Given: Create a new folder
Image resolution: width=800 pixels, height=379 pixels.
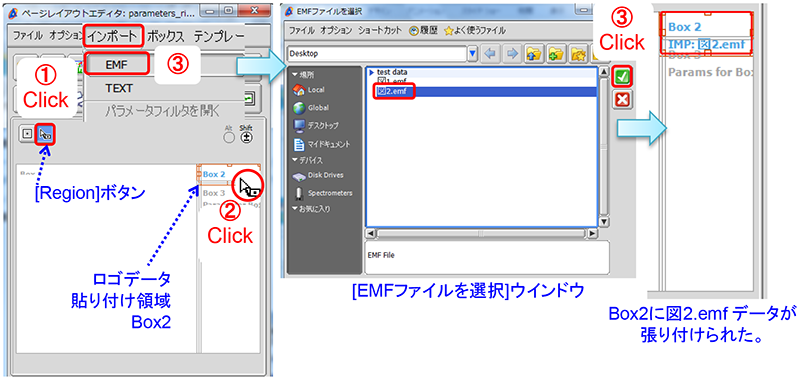Looking at the screenshot, I should [556, 53].
